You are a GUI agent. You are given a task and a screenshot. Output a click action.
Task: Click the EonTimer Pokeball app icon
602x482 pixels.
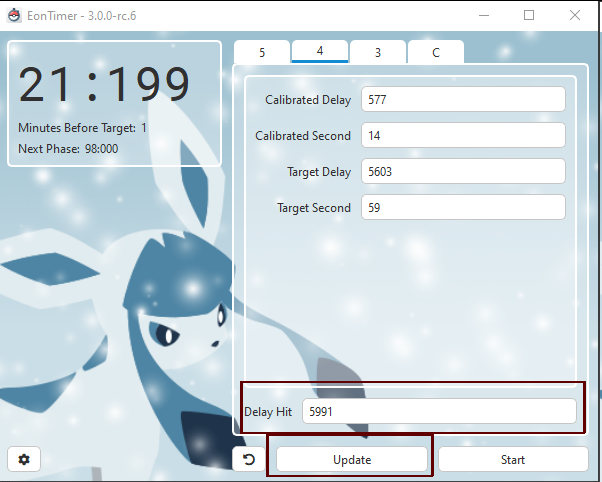tap(14, 16)
